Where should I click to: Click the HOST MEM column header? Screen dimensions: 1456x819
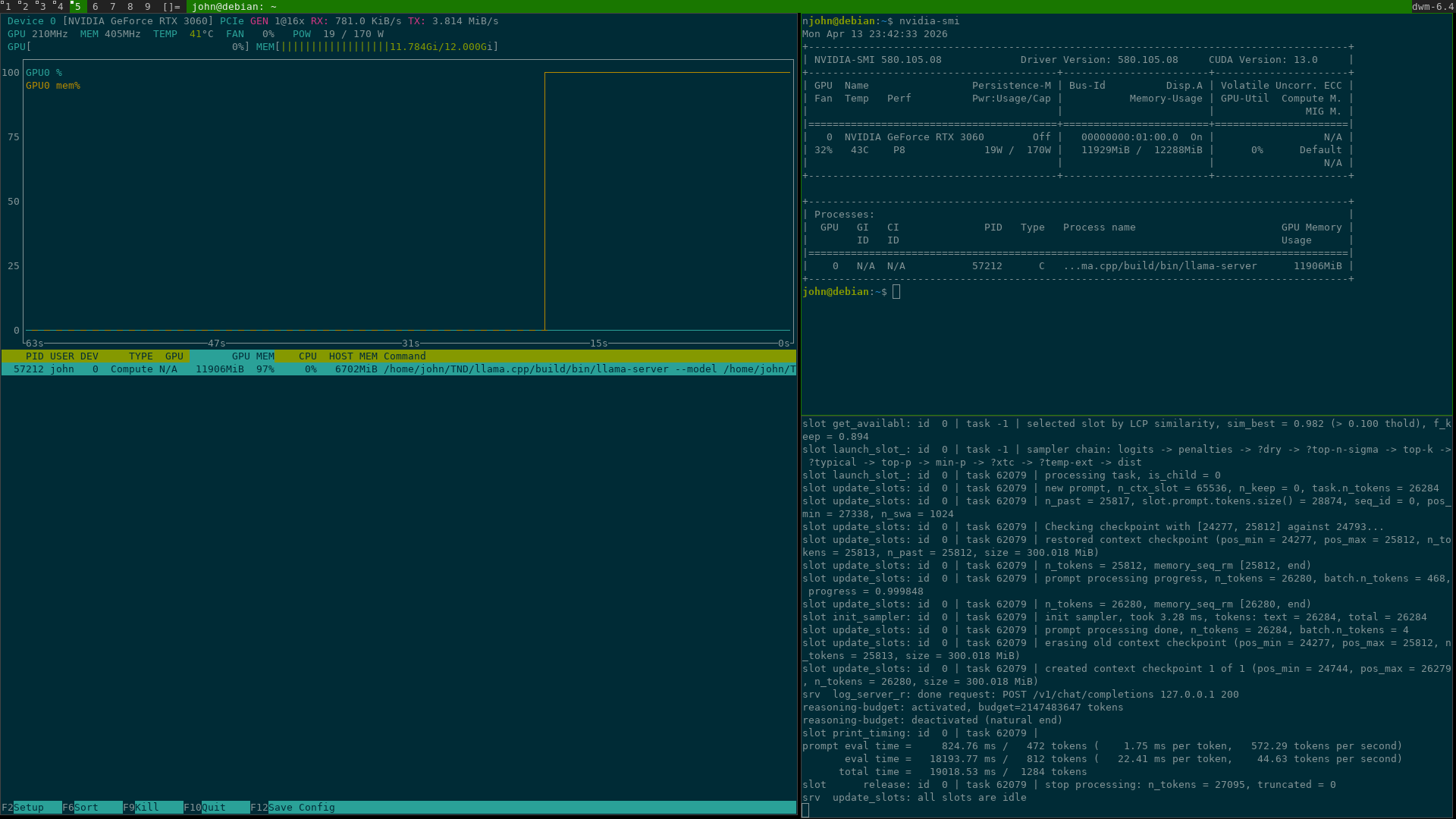(x=353, y=356)
